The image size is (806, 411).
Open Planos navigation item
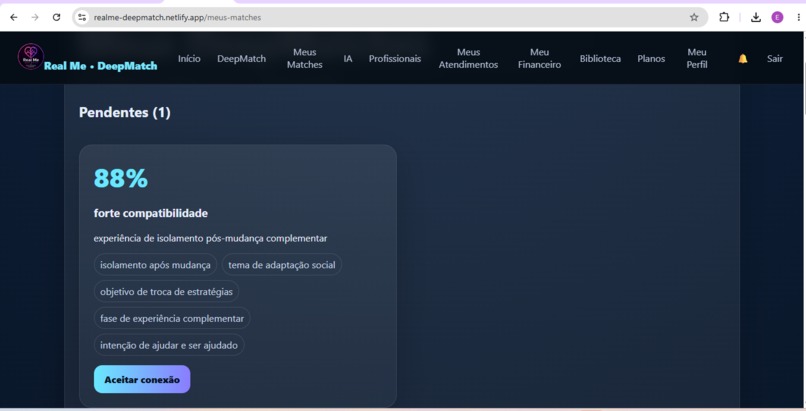651,59
